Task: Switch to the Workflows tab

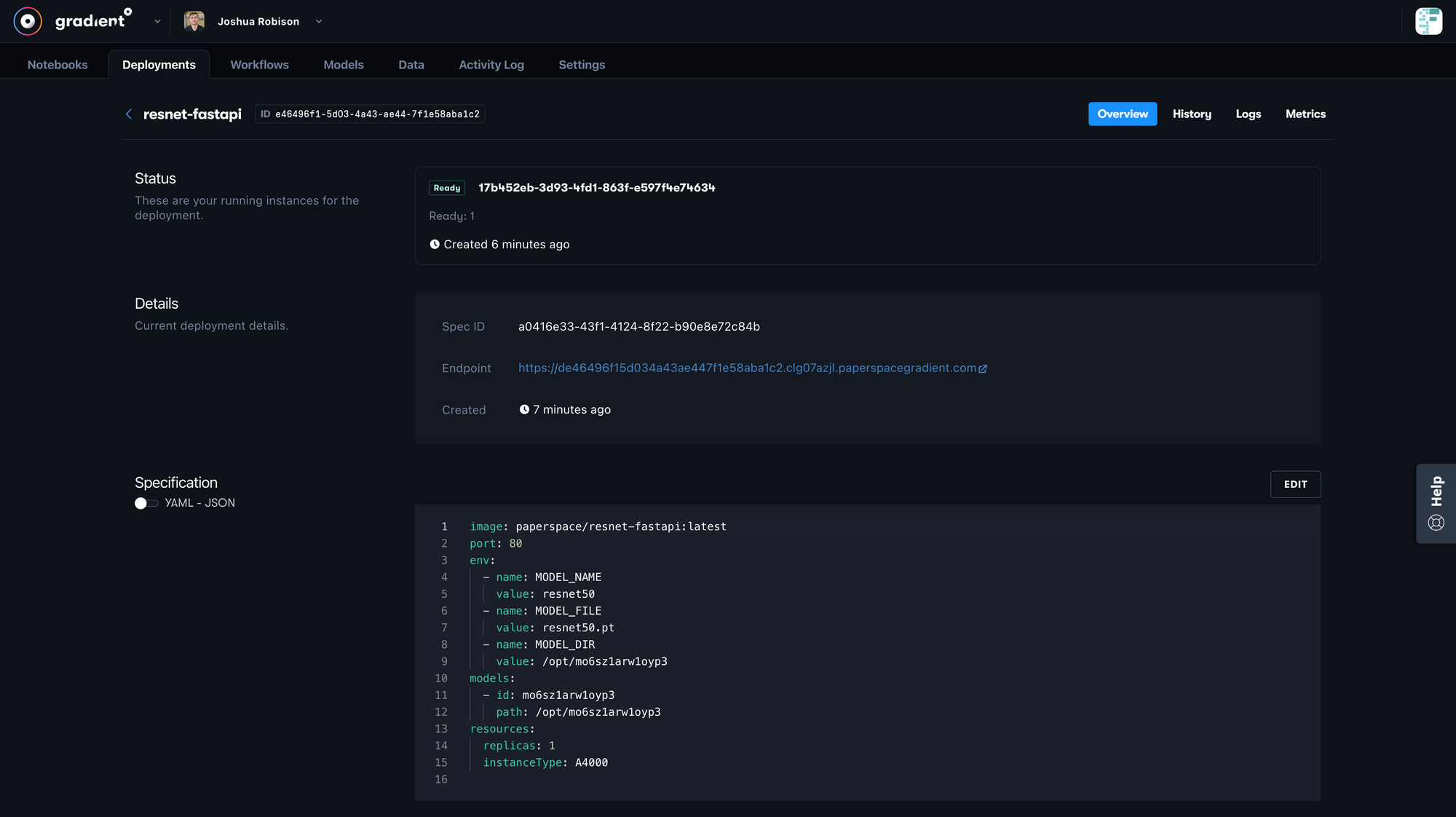Action: click(259, 65)
